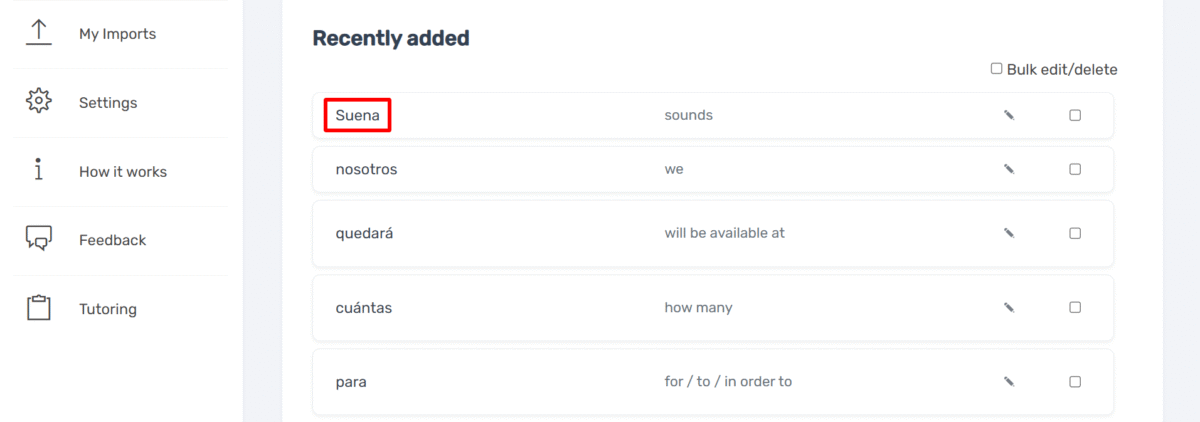1200x422 pixels.
Task: Select the cuántas row checkbox
Action: tap(1075, 307)
